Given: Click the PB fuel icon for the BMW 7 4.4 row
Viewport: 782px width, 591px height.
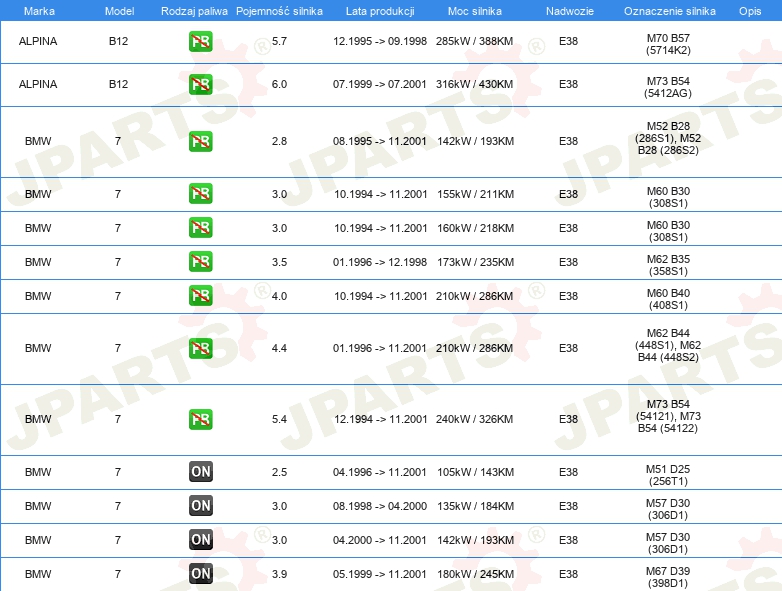Looking at the screenshot, I should pos(200,348).
